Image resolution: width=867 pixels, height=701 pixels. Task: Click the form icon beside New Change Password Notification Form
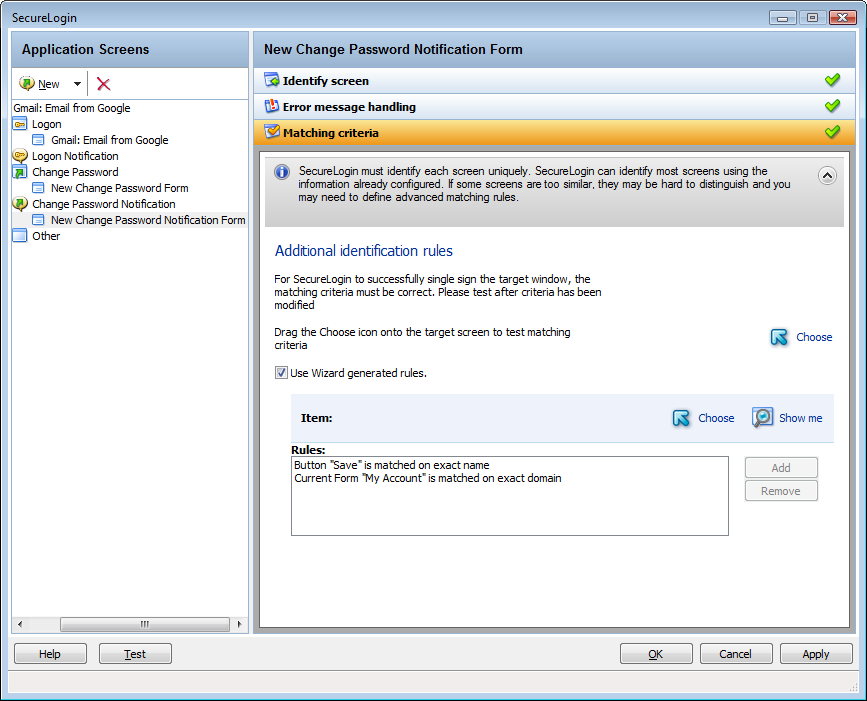tap(38, 220)
